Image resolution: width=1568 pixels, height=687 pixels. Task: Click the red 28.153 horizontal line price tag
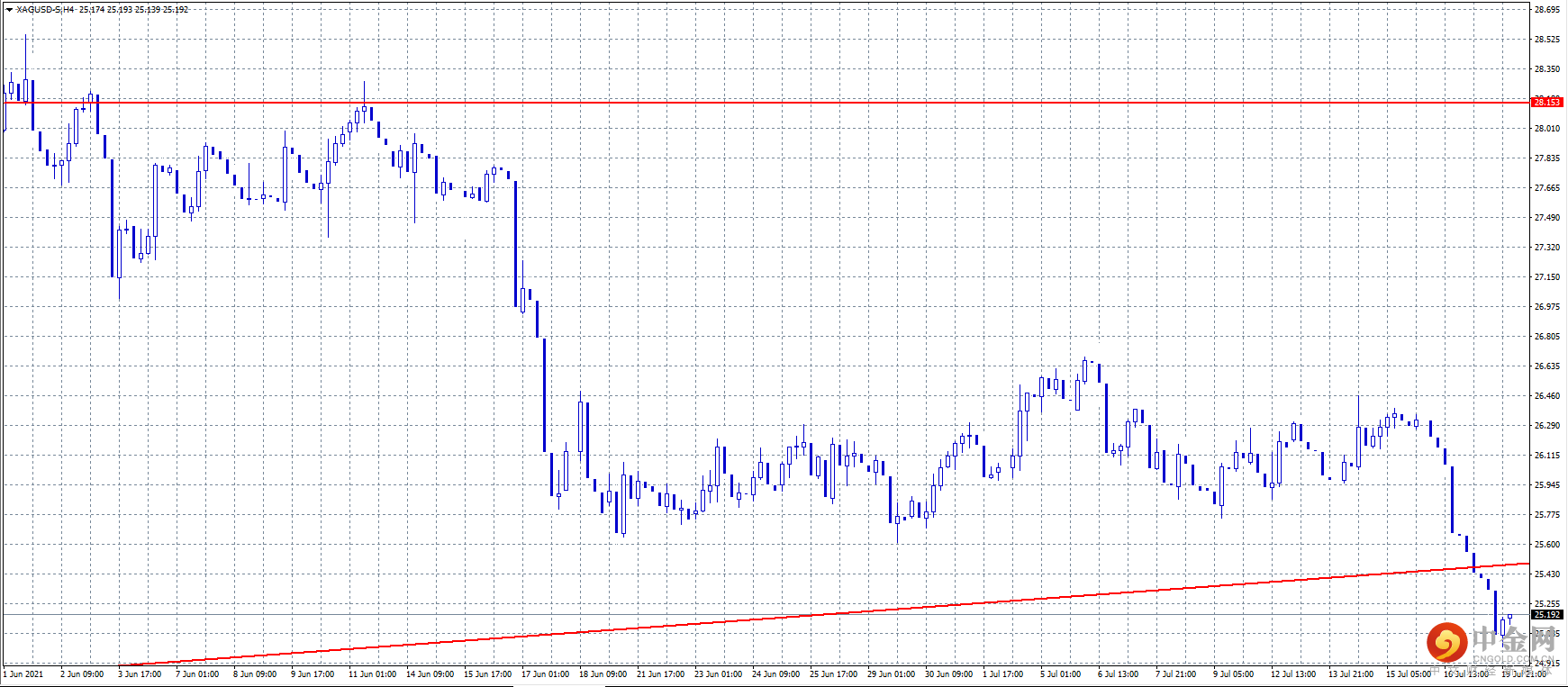coord(1547,103)
